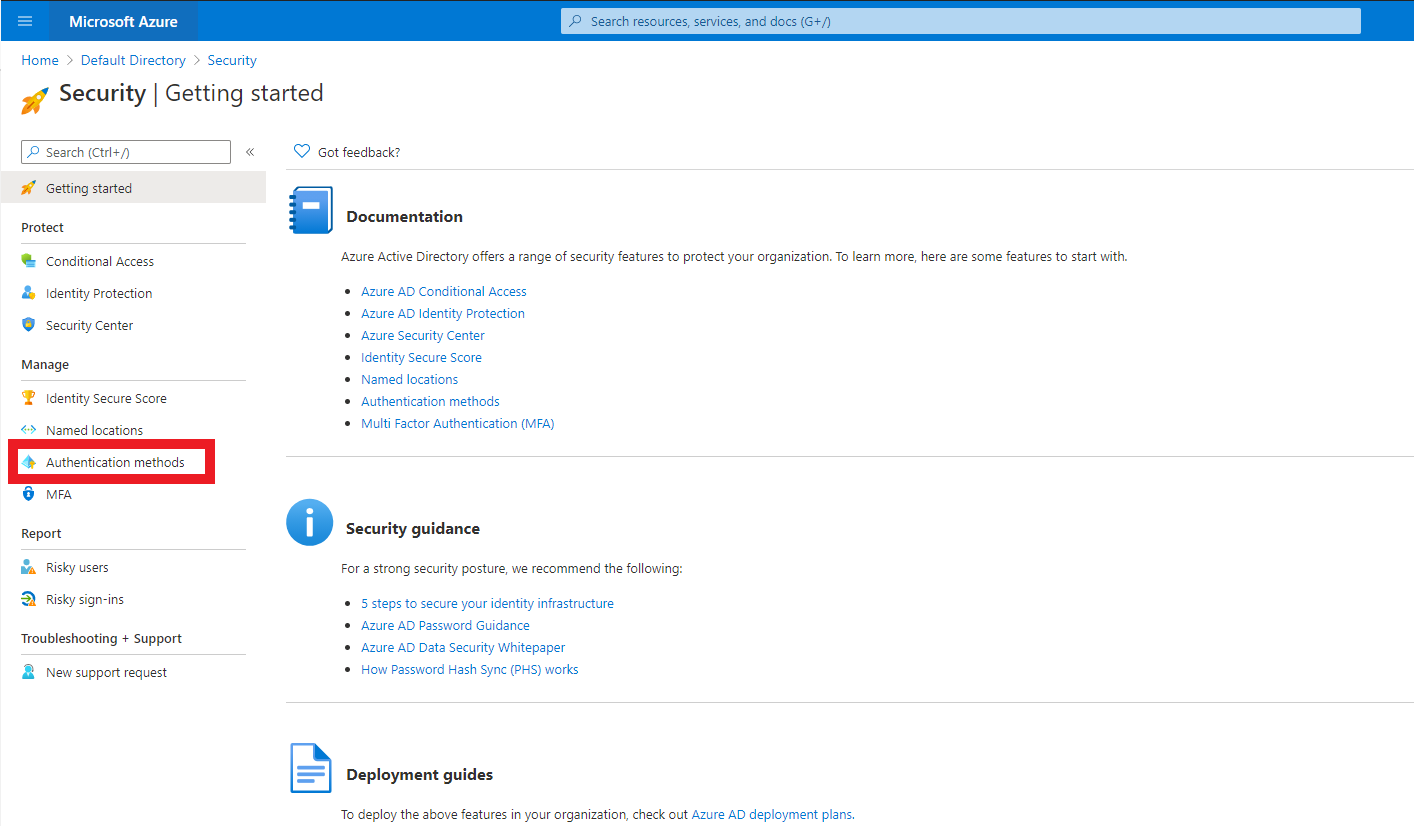The width and height of the screenshot is (1414, 826).
Task: Open Security Center in sidebar
Action: pos(89,325)
